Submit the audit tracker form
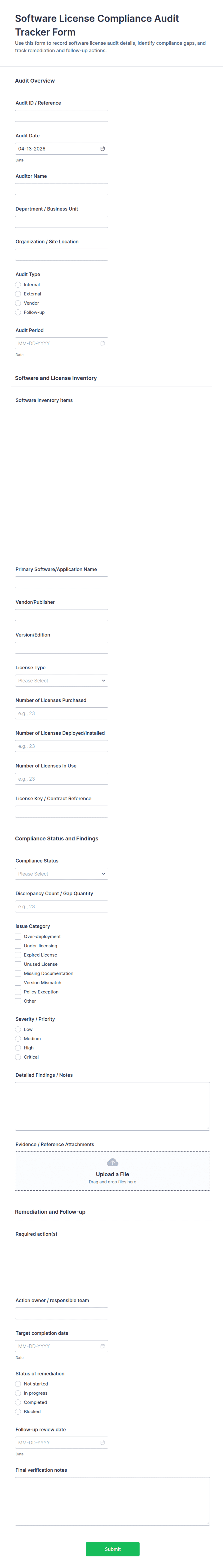This screenshot has height=1568, width=223. tap(112, 1549)
